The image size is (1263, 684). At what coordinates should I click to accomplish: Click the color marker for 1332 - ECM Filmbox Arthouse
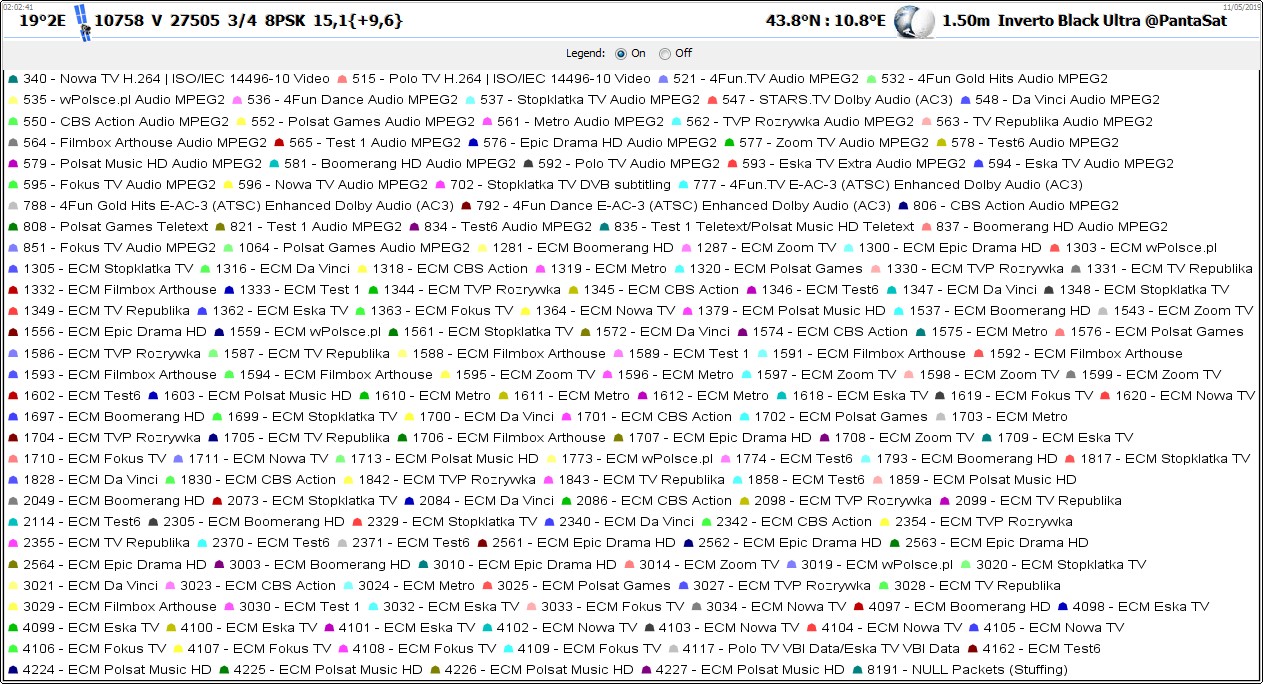[13, 290]
